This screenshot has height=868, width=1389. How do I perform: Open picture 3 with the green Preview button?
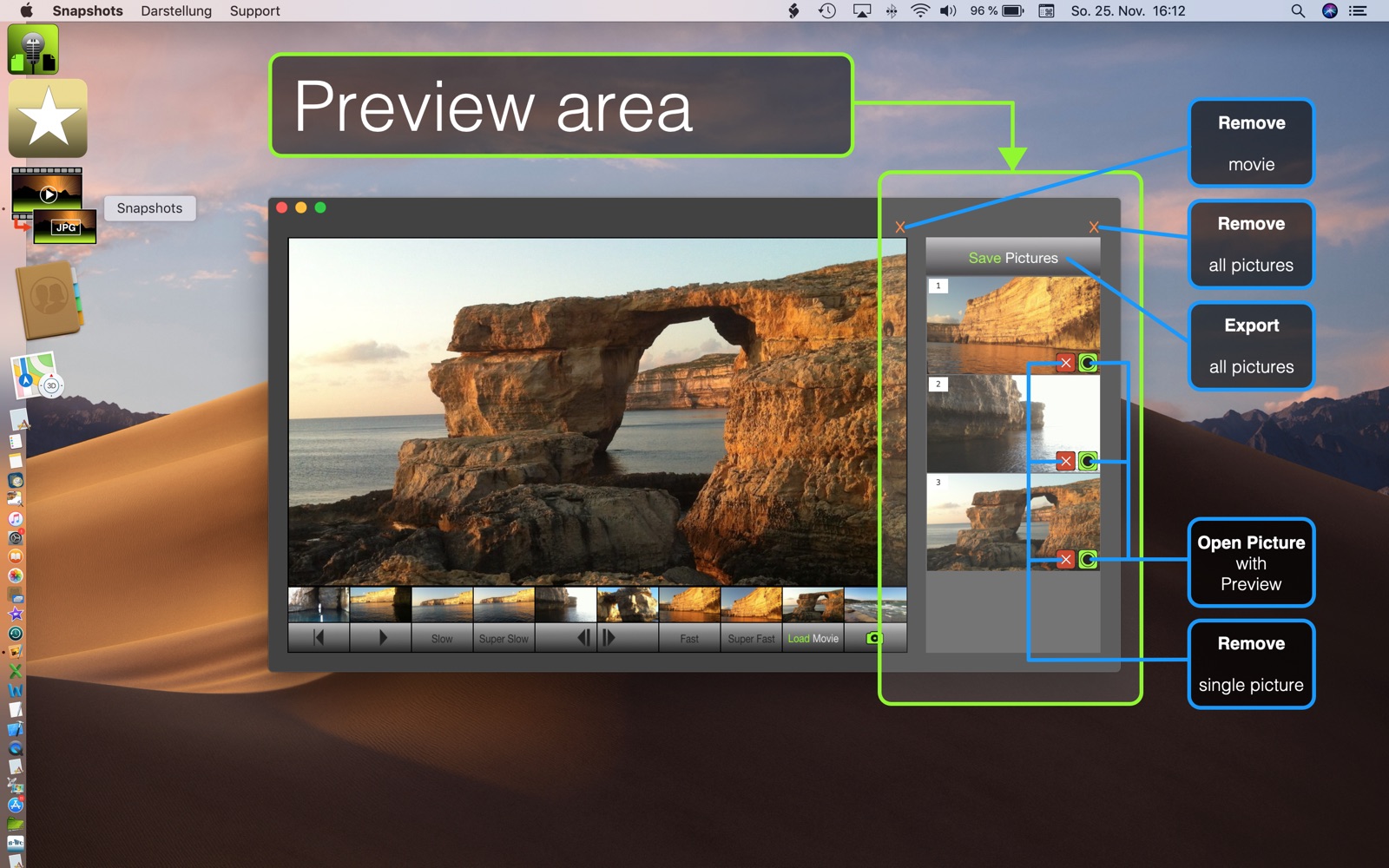click(1088, 559)
